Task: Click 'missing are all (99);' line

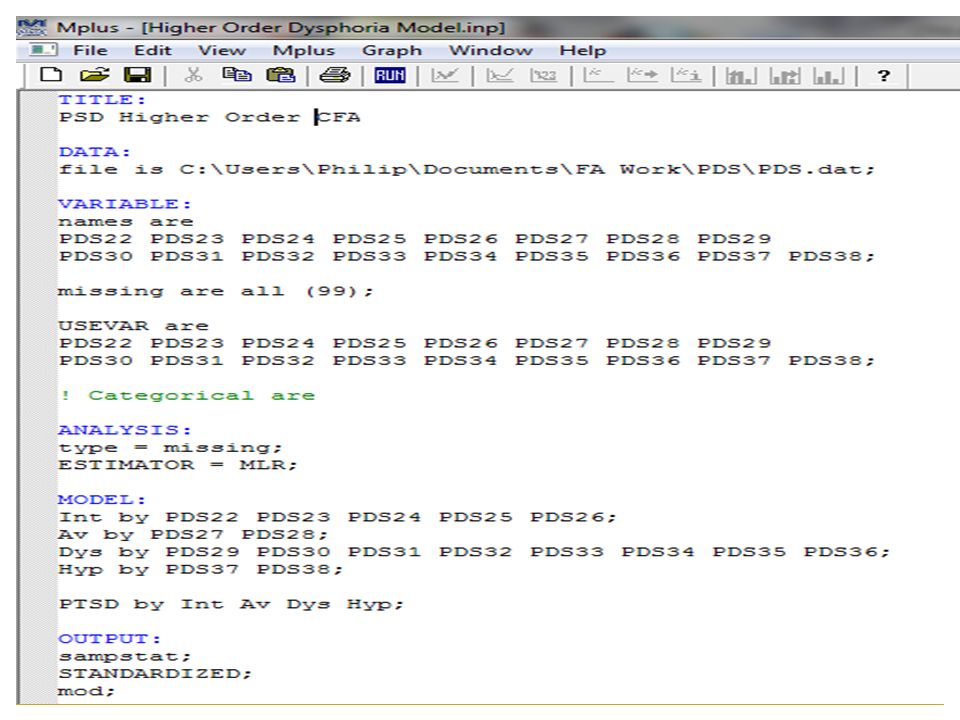Action: click(215, 291)
